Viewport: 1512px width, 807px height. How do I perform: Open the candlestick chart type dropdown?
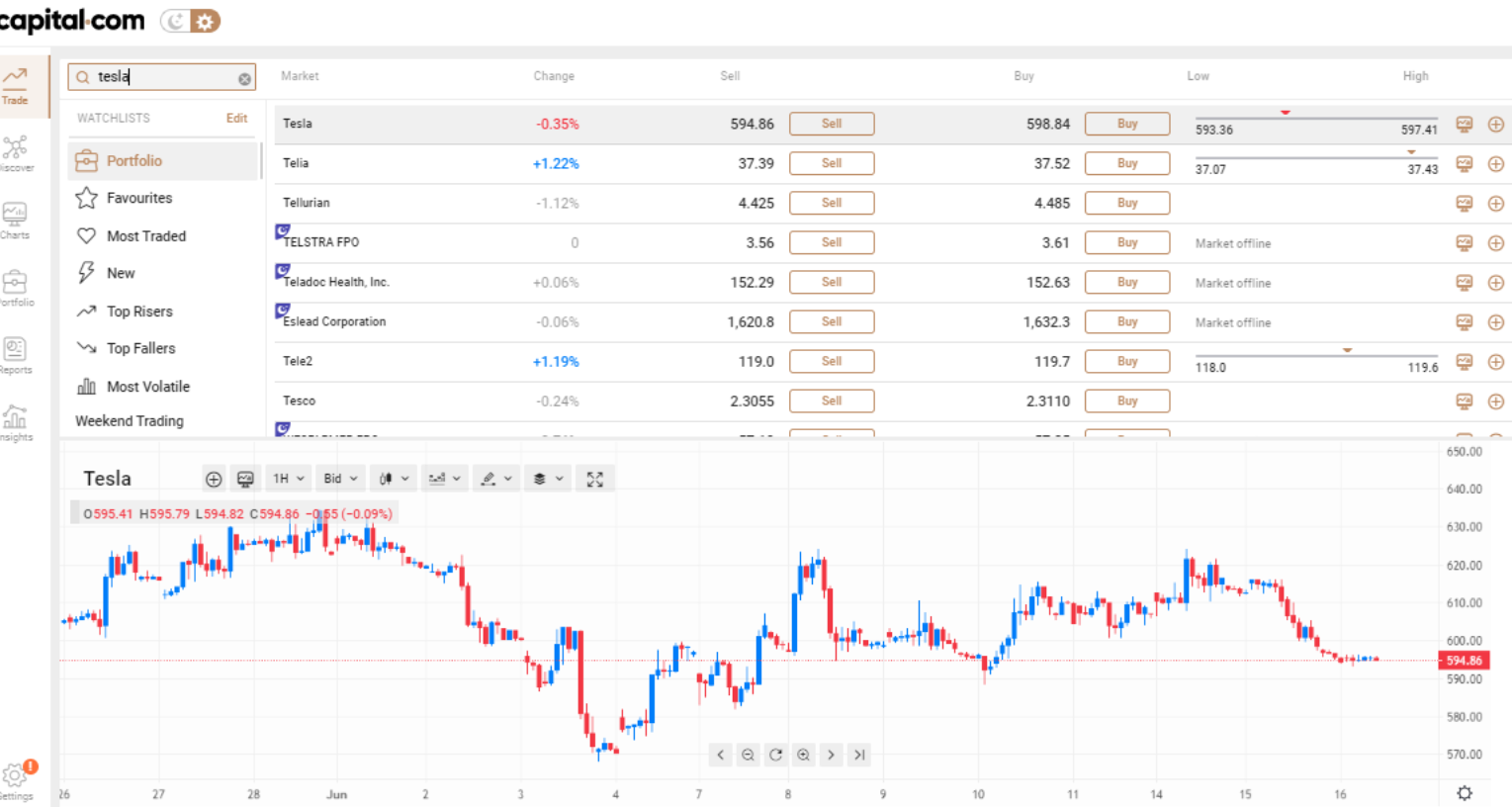pyautogui.click(x=394, y=479)
